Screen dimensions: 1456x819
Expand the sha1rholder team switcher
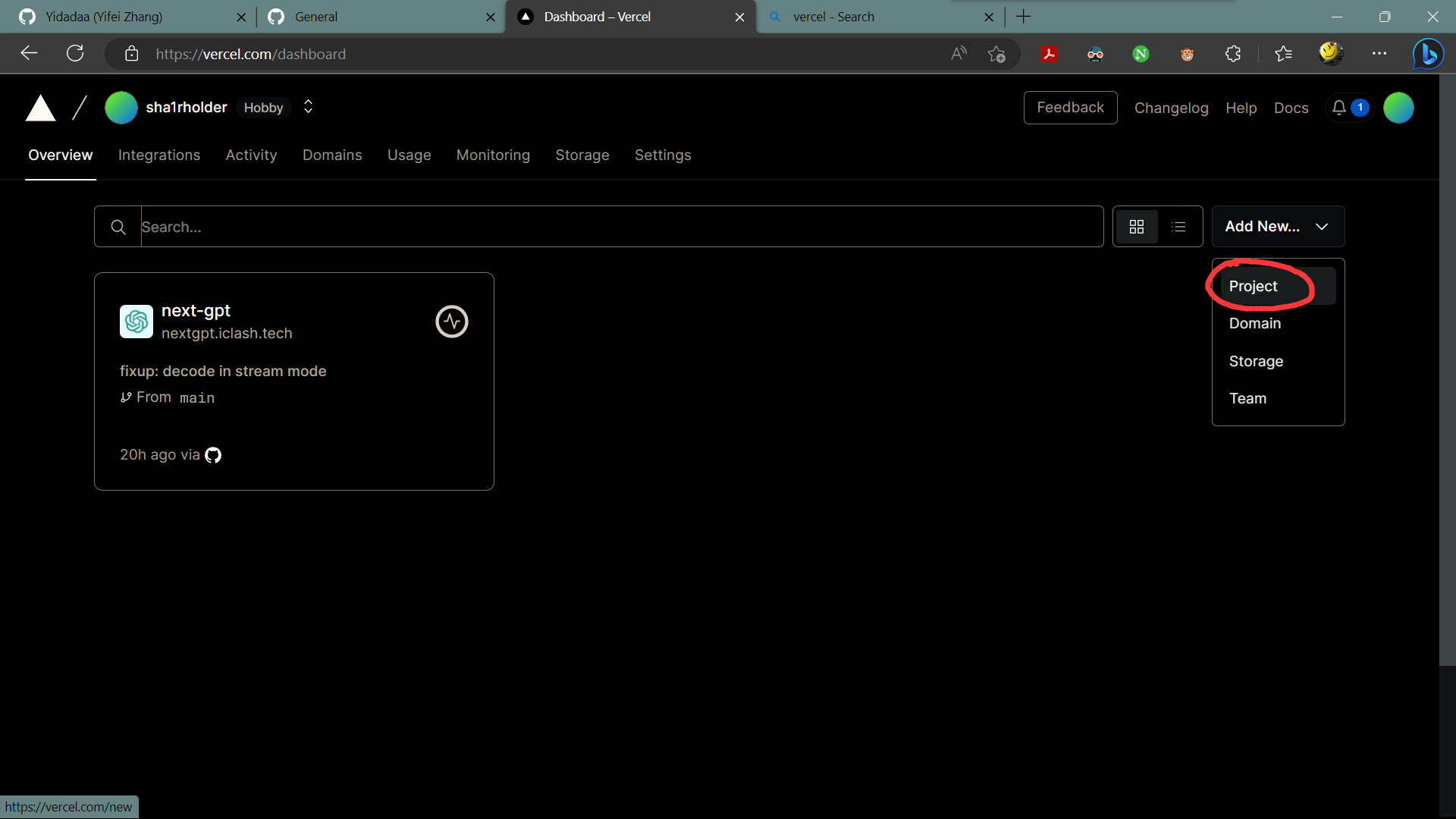click(308, 107)
